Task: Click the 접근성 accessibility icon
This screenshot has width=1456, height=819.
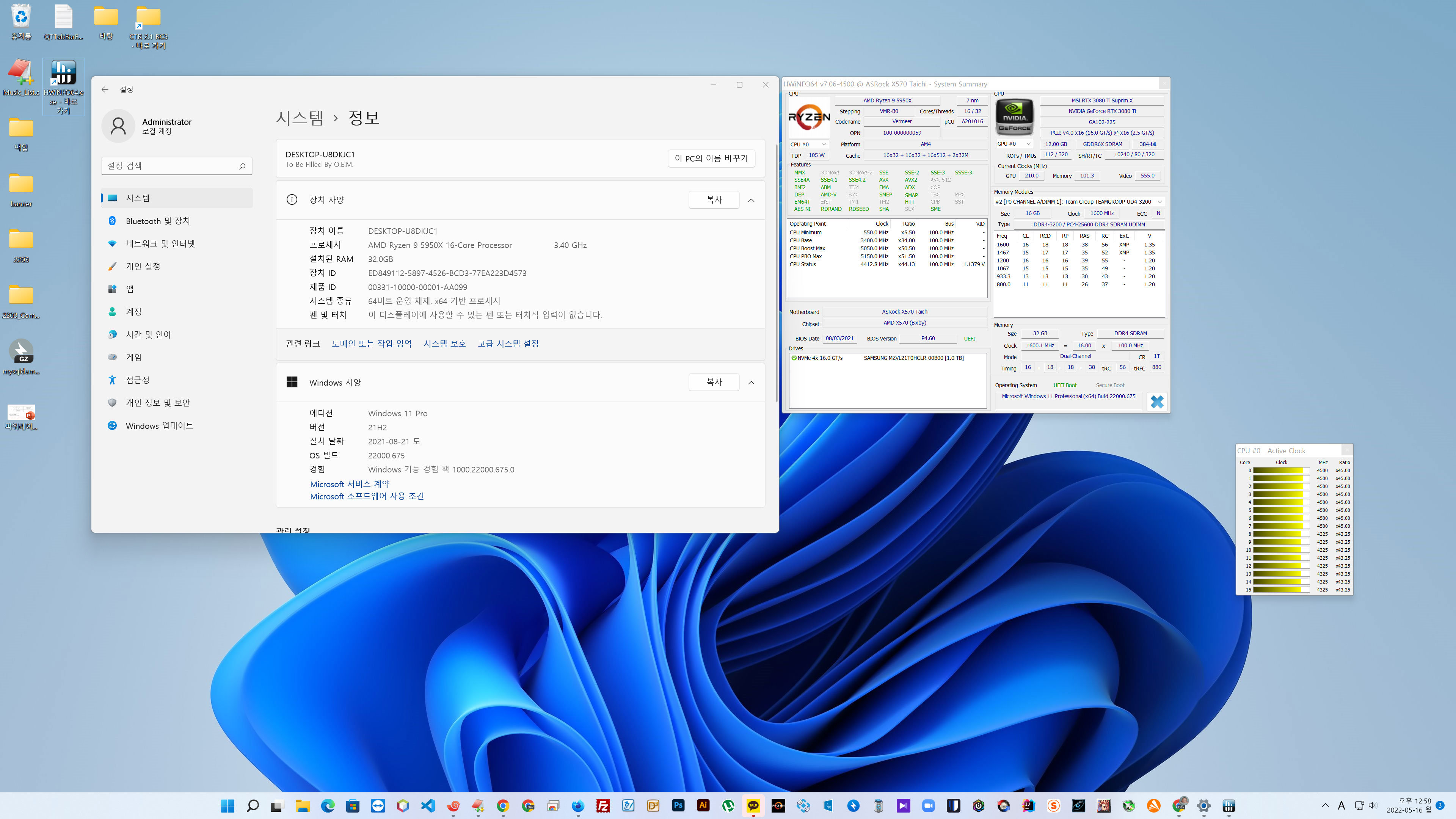Action: [x=112, y=380]
